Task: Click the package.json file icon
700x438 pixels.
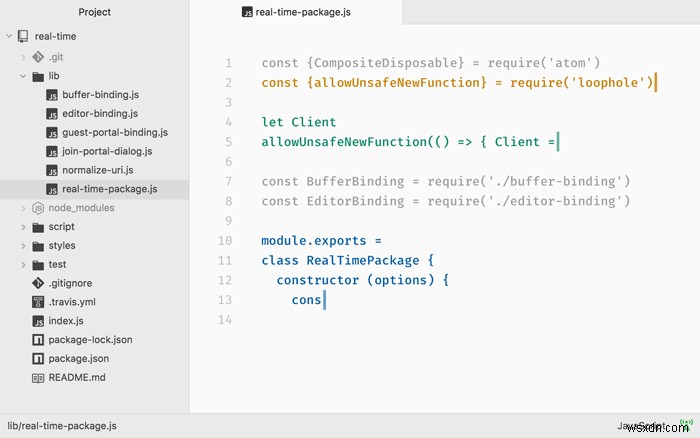Action: (x=38, y=359)
